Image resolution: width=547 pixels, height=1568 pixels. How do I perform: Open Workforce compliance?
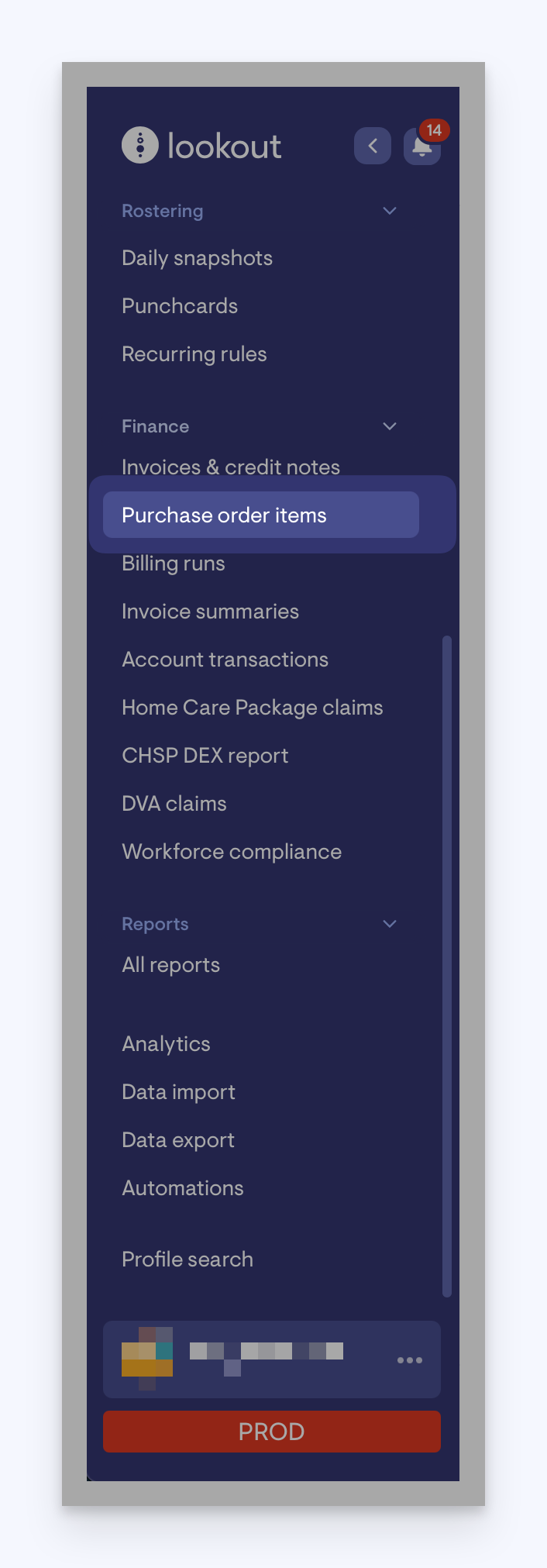(x=231, y=852)
